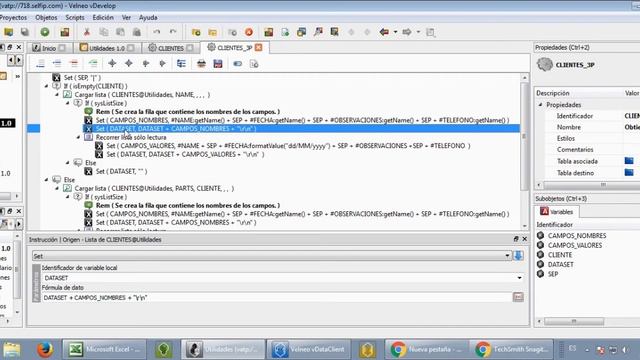Click the blue tree-structure icon in script toolbar
Screen dimensions: 640x360
click(181, 64)
